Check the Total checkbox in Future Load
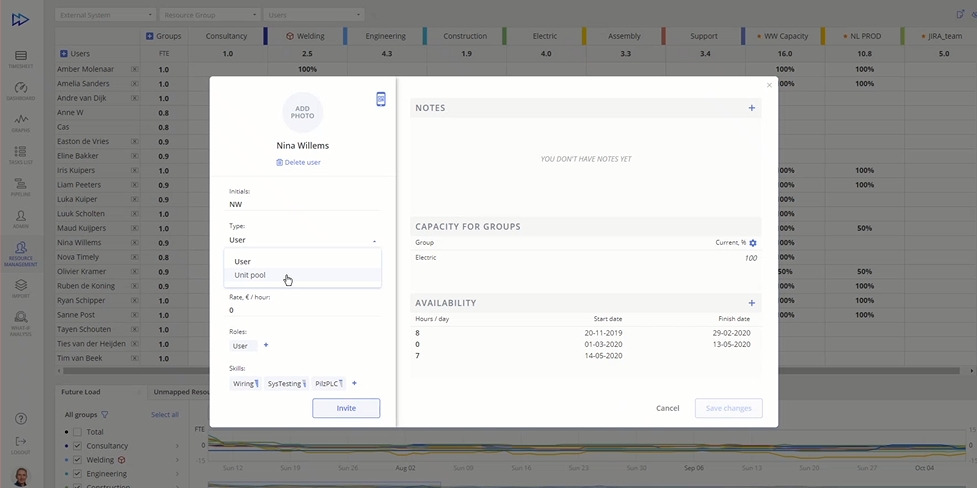 point(78,432)
